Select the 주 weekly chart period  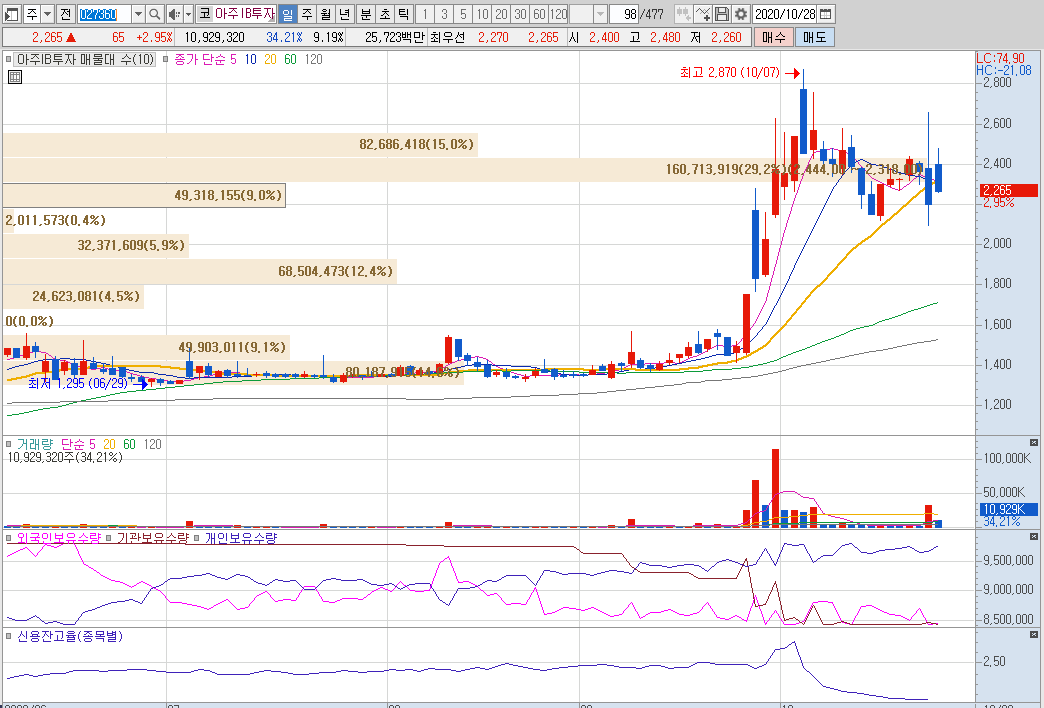[x=307, y=14]
